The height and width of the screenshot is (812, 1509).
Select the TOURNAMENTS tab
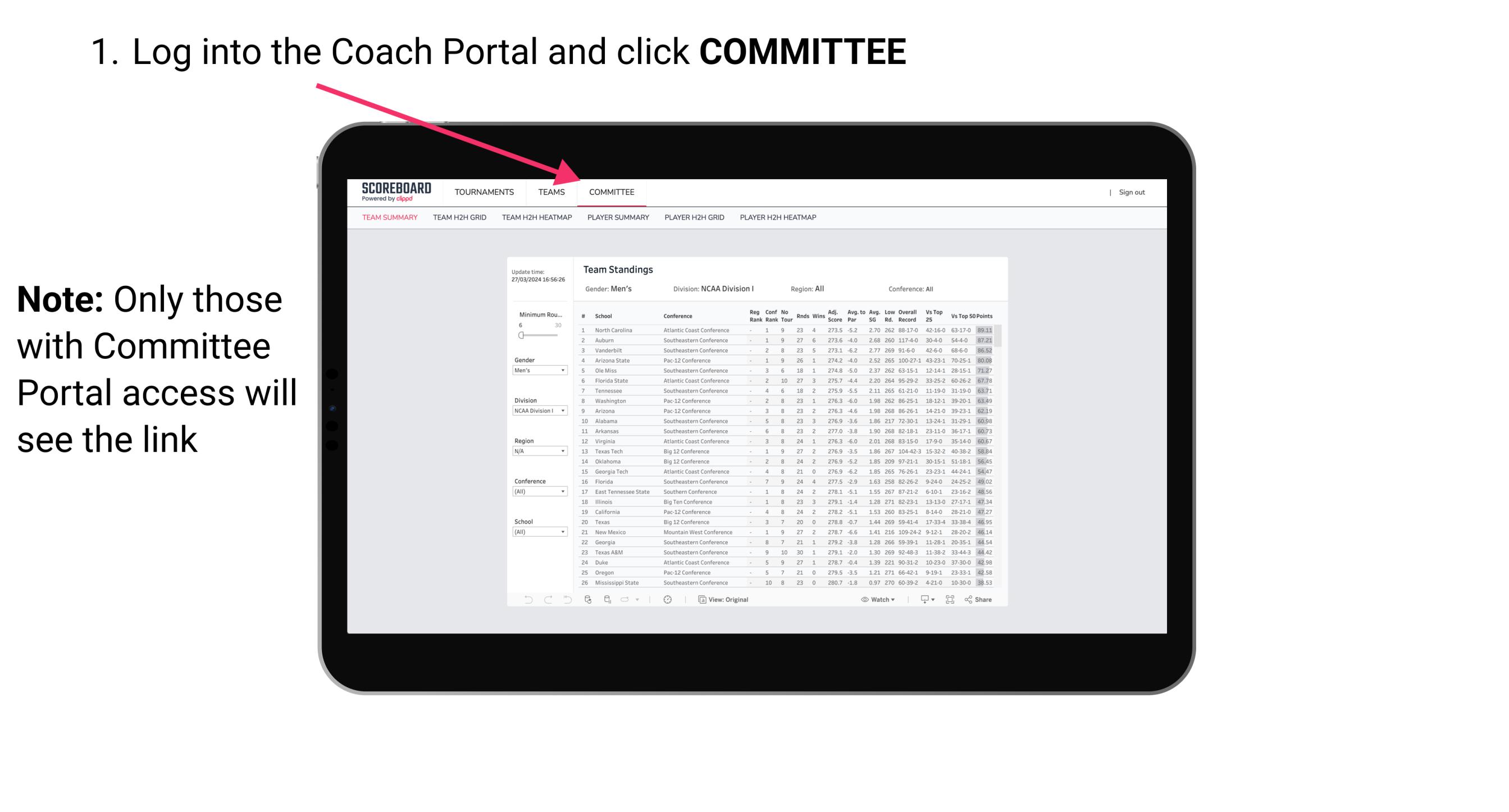485,193
